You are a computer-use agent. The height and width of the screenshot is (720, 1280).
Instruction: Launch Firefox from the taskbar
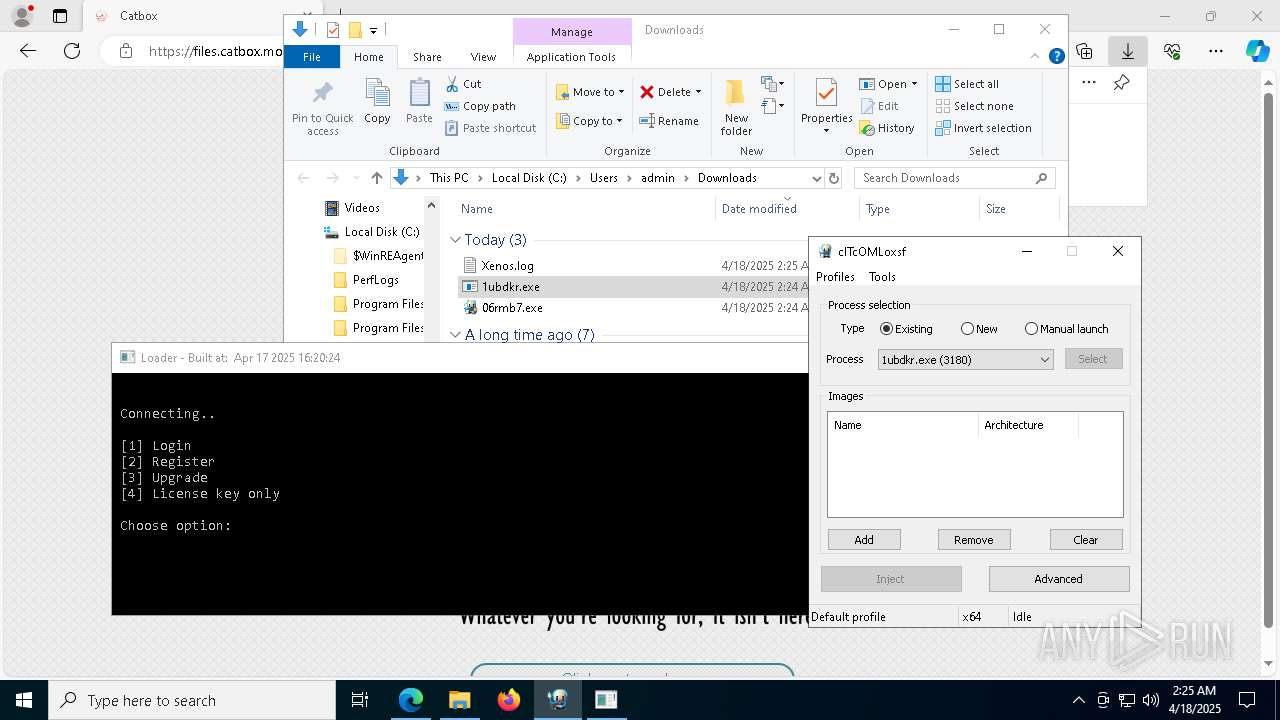click(508, 700)
